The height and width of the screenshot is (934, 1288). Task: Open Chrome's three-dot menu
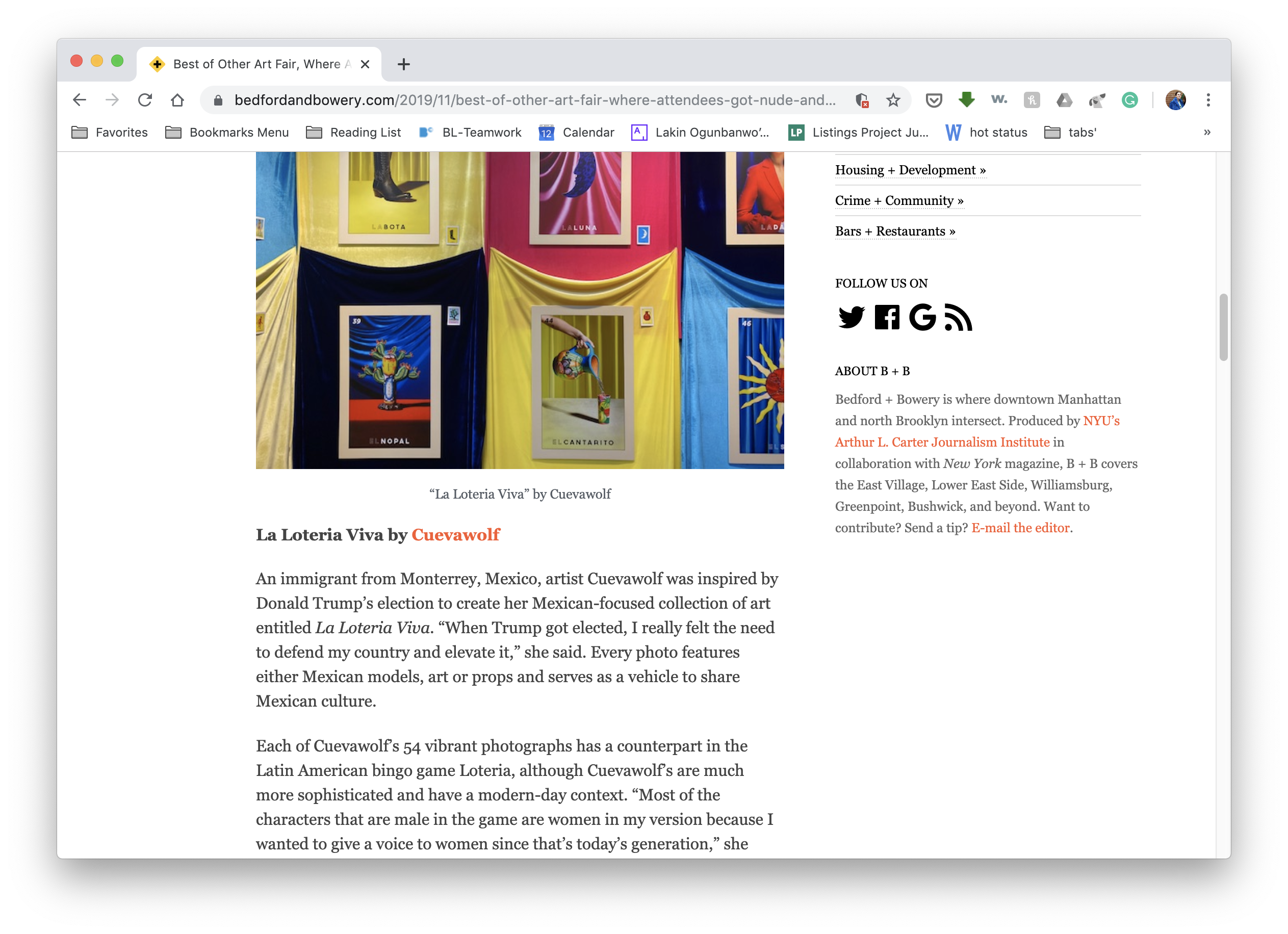(x=1208, y=100)
